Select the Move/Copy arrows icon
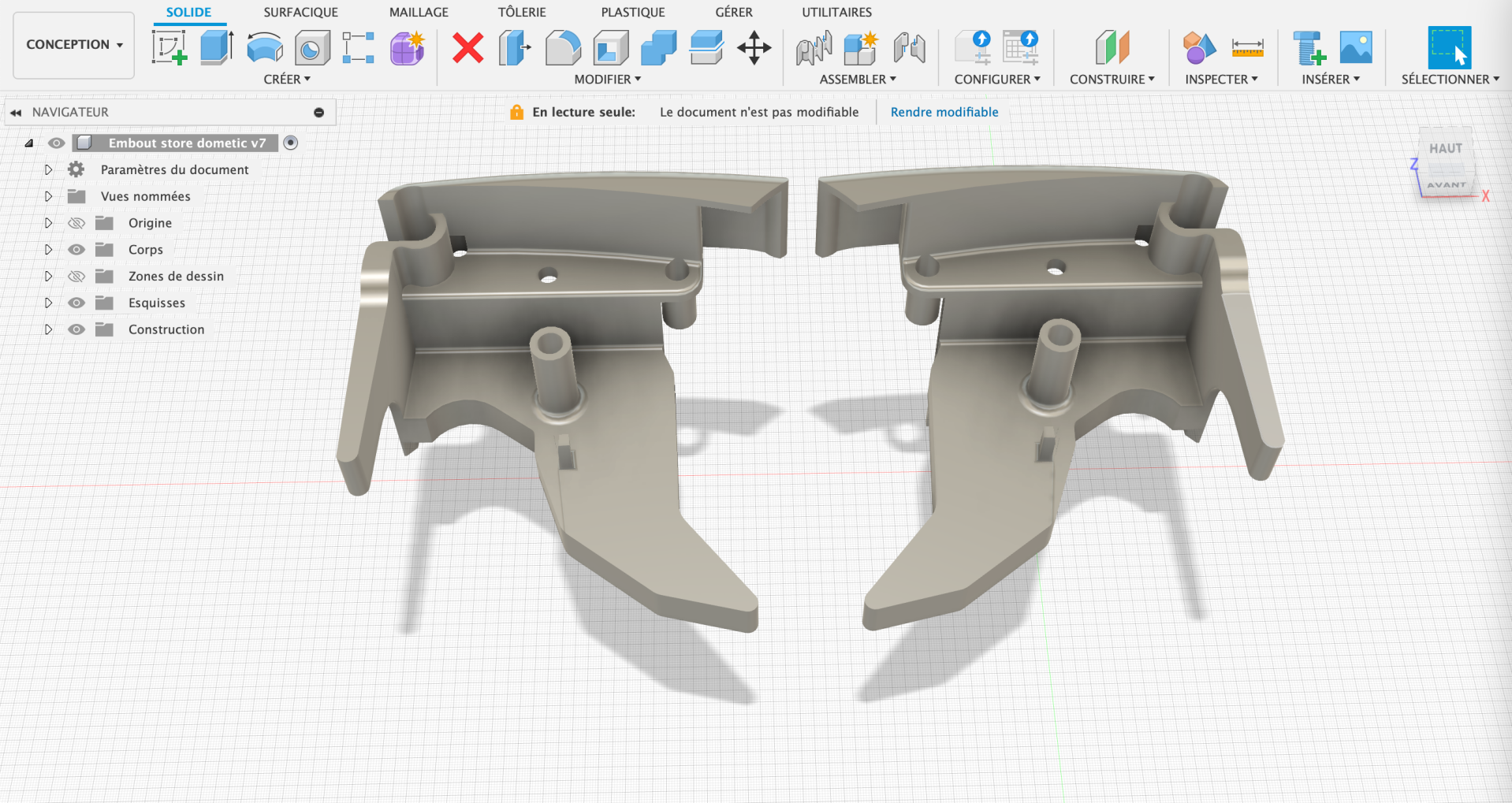 (x=754, y=47)
